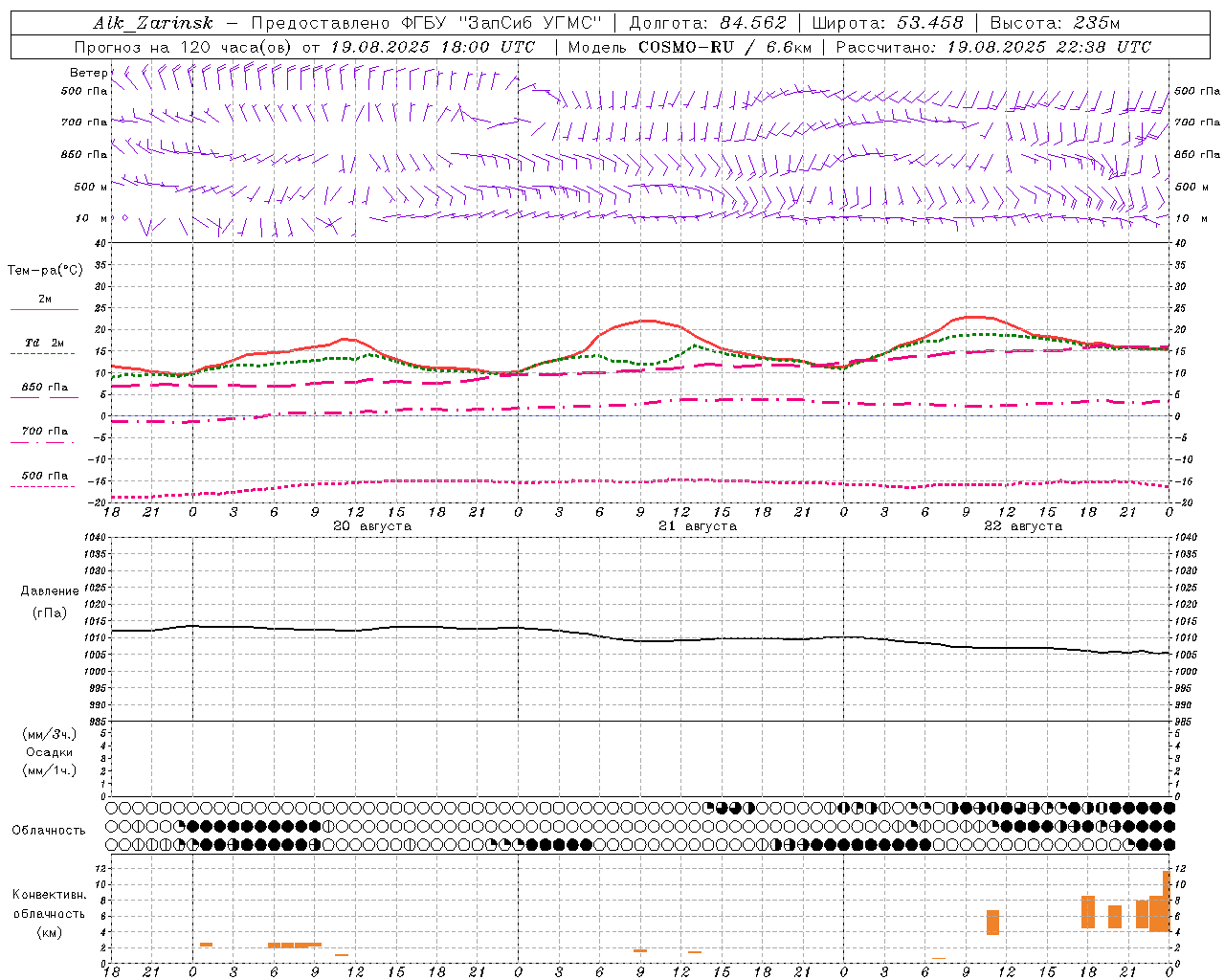Click the forecast start time 19.08.2025 18:00 UTC
This screenshot has width=1225, height=980.
point(433,47)
